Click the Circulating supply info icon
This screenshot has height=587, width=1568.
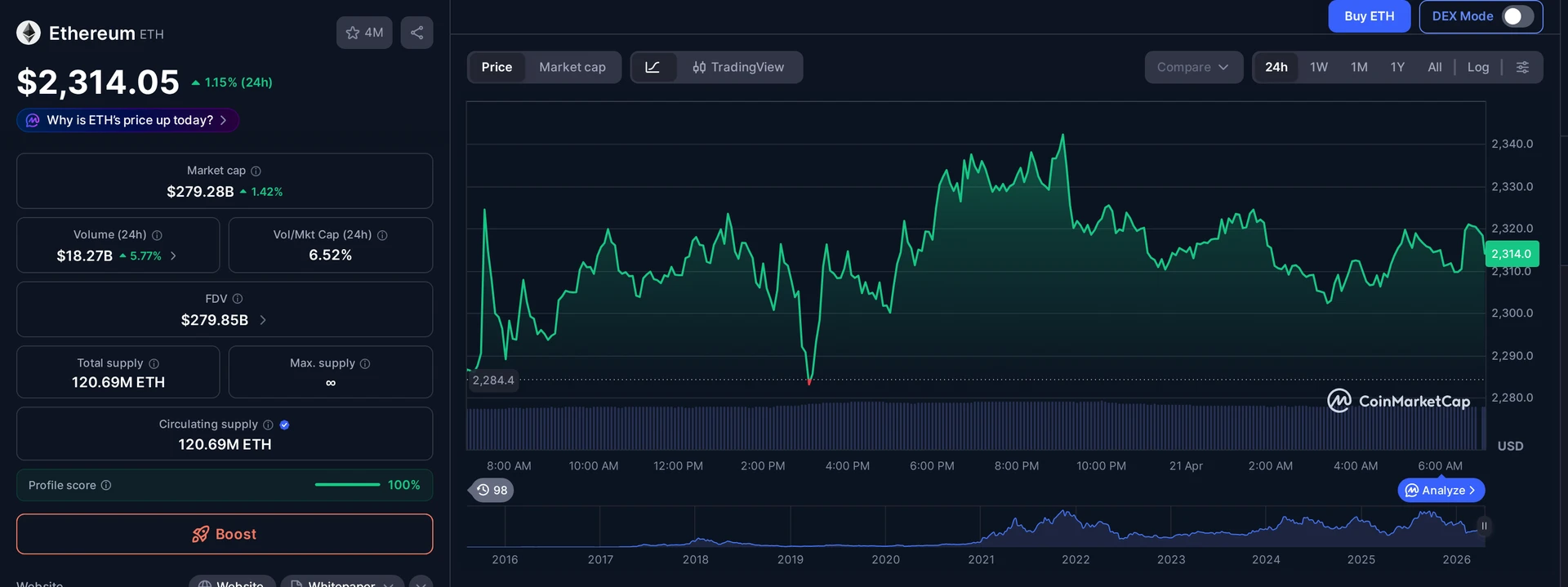(x=268, y=425)
